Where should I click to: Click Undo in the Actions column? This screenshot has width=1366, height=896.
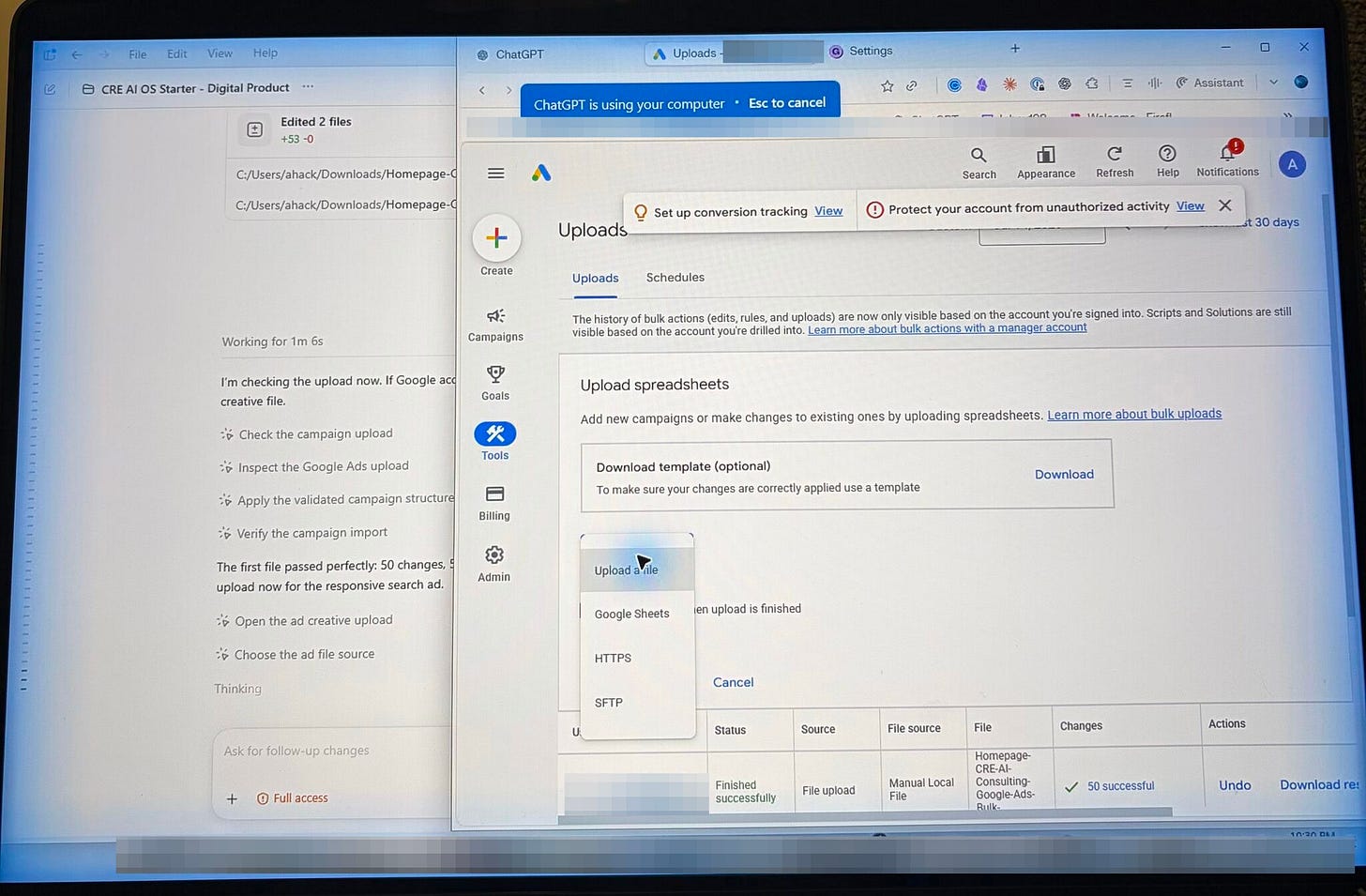(1235, 785)
